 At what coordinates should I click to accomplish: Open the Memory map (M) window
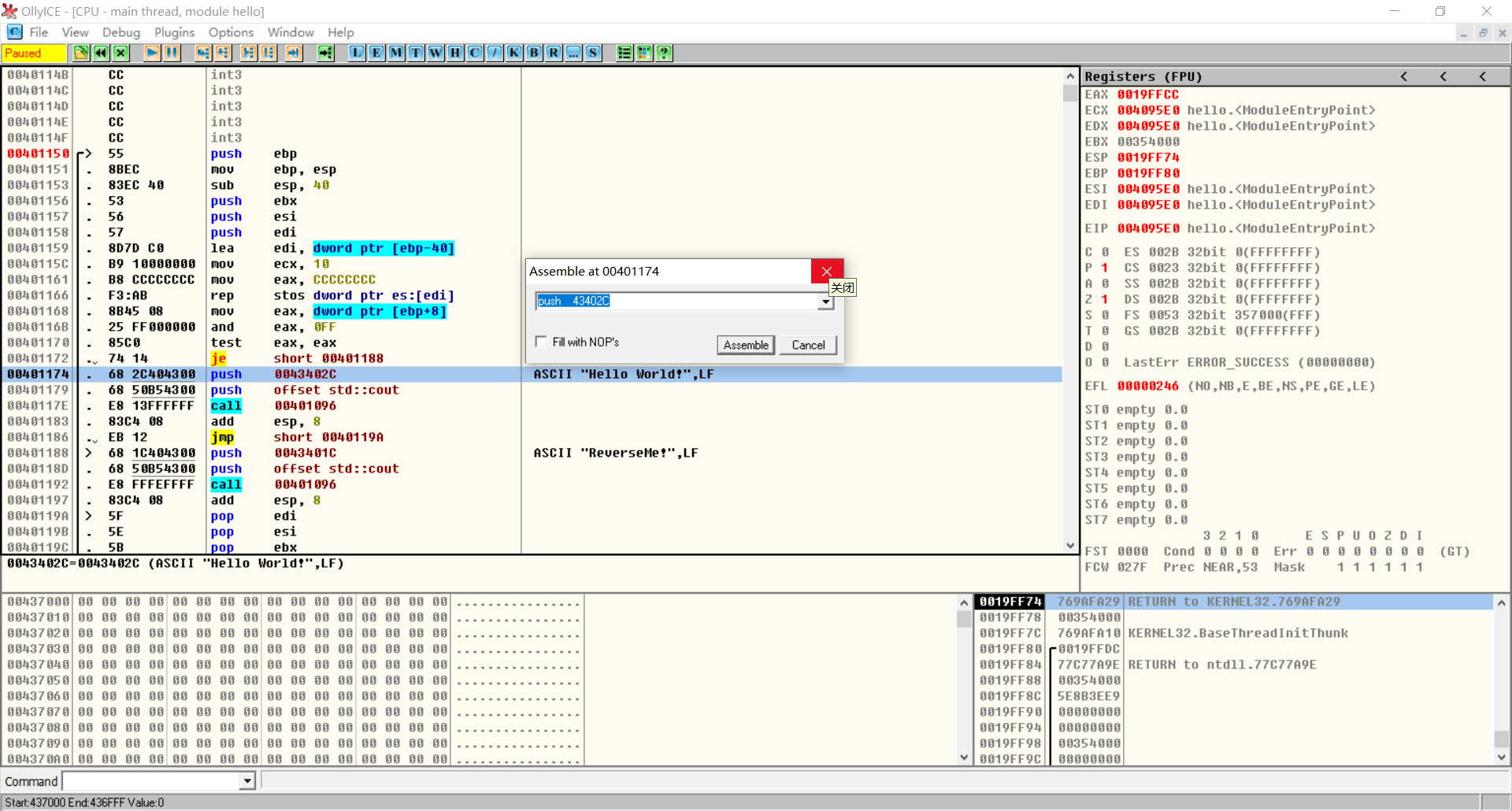(x=396, y=53)
